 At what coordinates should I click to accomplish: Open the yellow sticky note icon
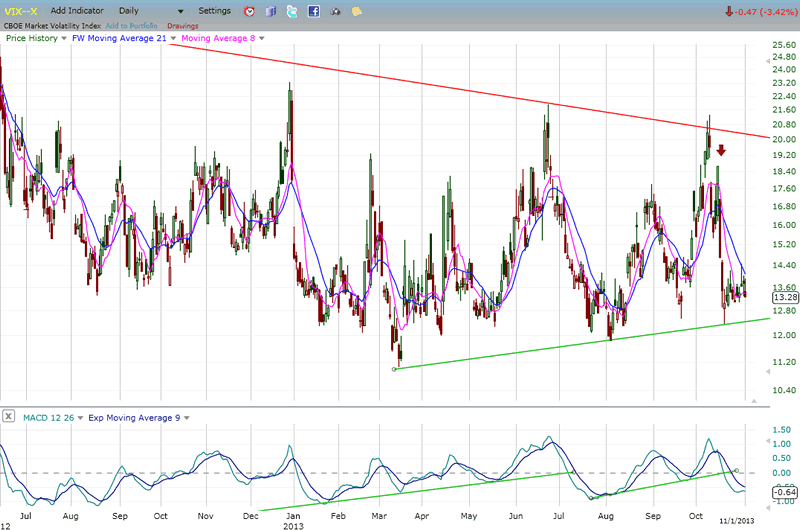pos(357,11)
